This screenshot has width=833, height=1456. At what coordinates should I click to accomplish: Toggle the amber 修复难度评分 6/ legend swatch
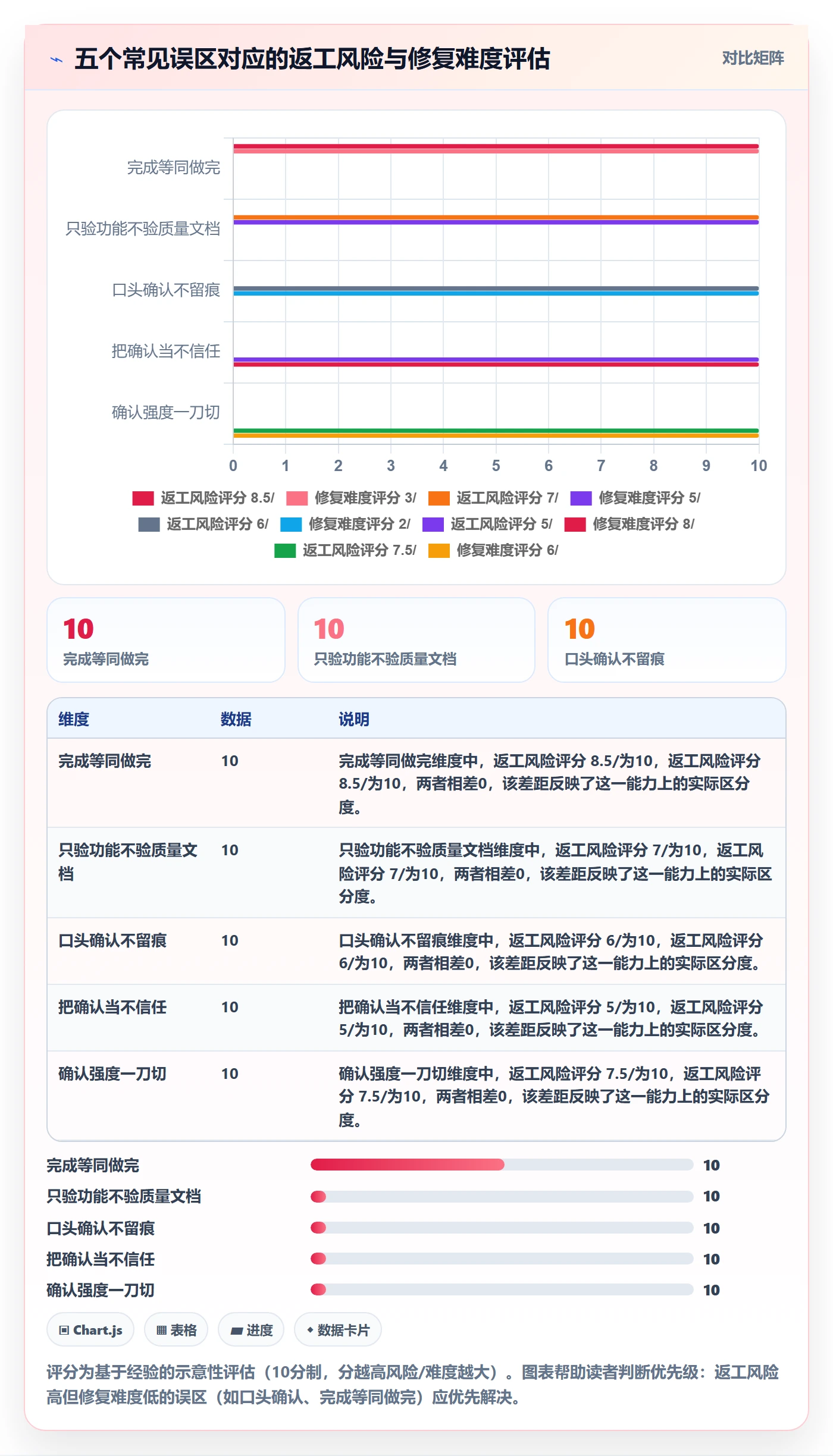439,550
